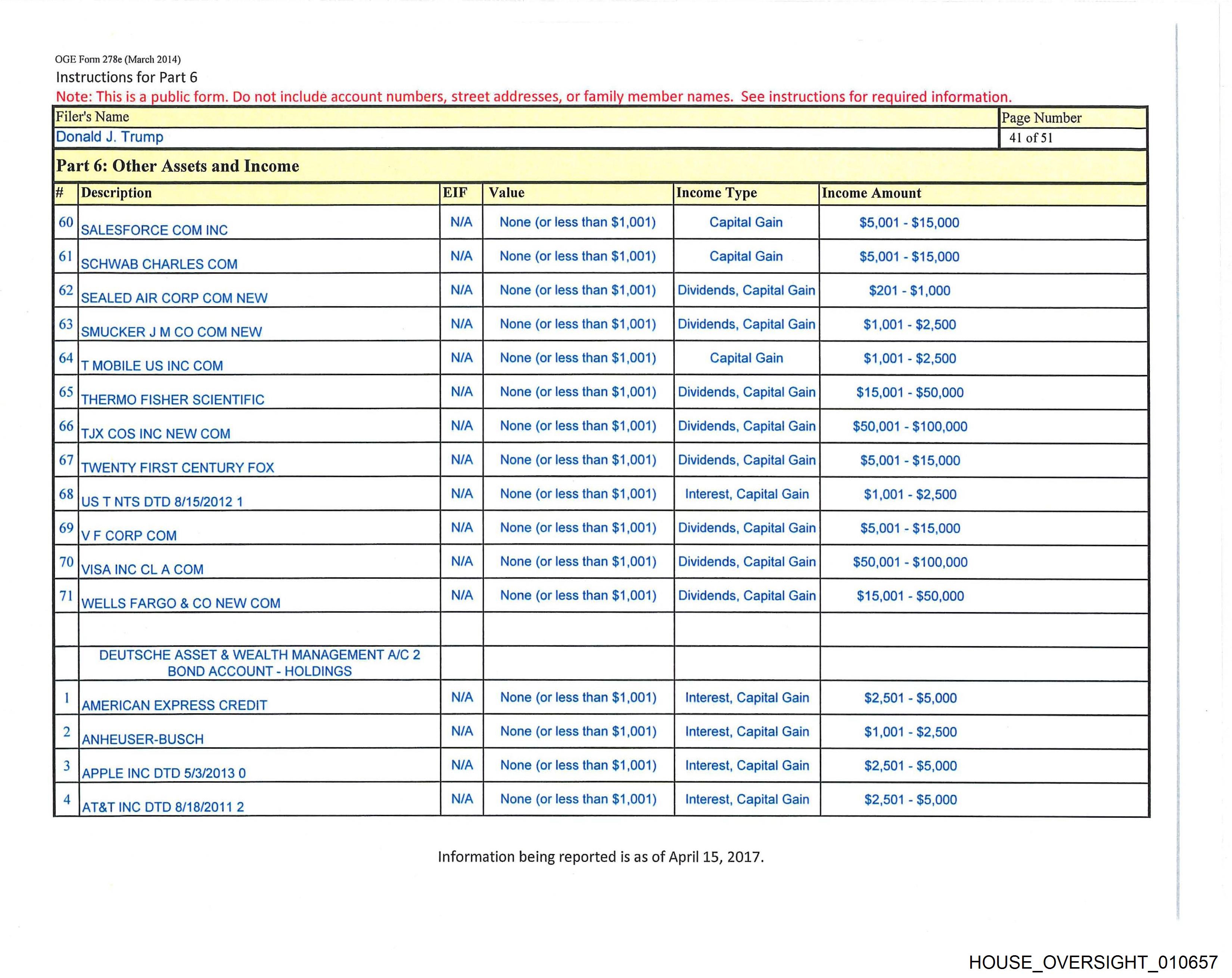
Task: Select the Donald J. Trump filer name field
Action: click(110, 137)
